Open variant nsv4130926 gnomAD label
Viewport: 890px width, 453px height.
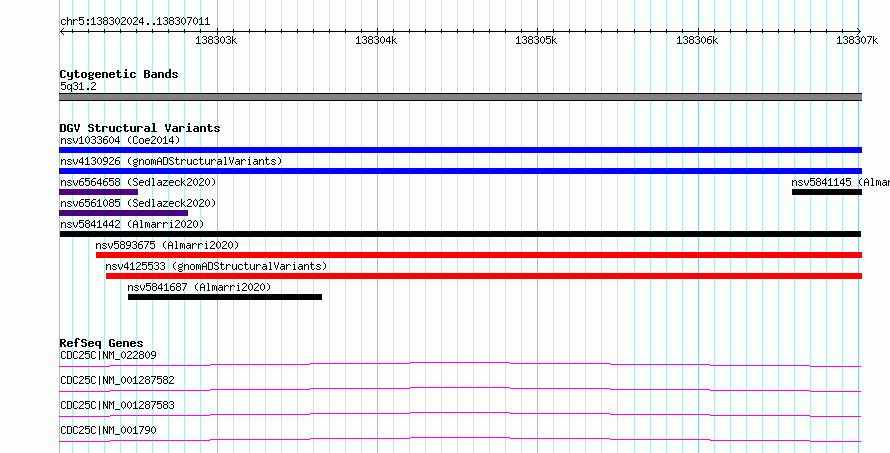(171, 161)
